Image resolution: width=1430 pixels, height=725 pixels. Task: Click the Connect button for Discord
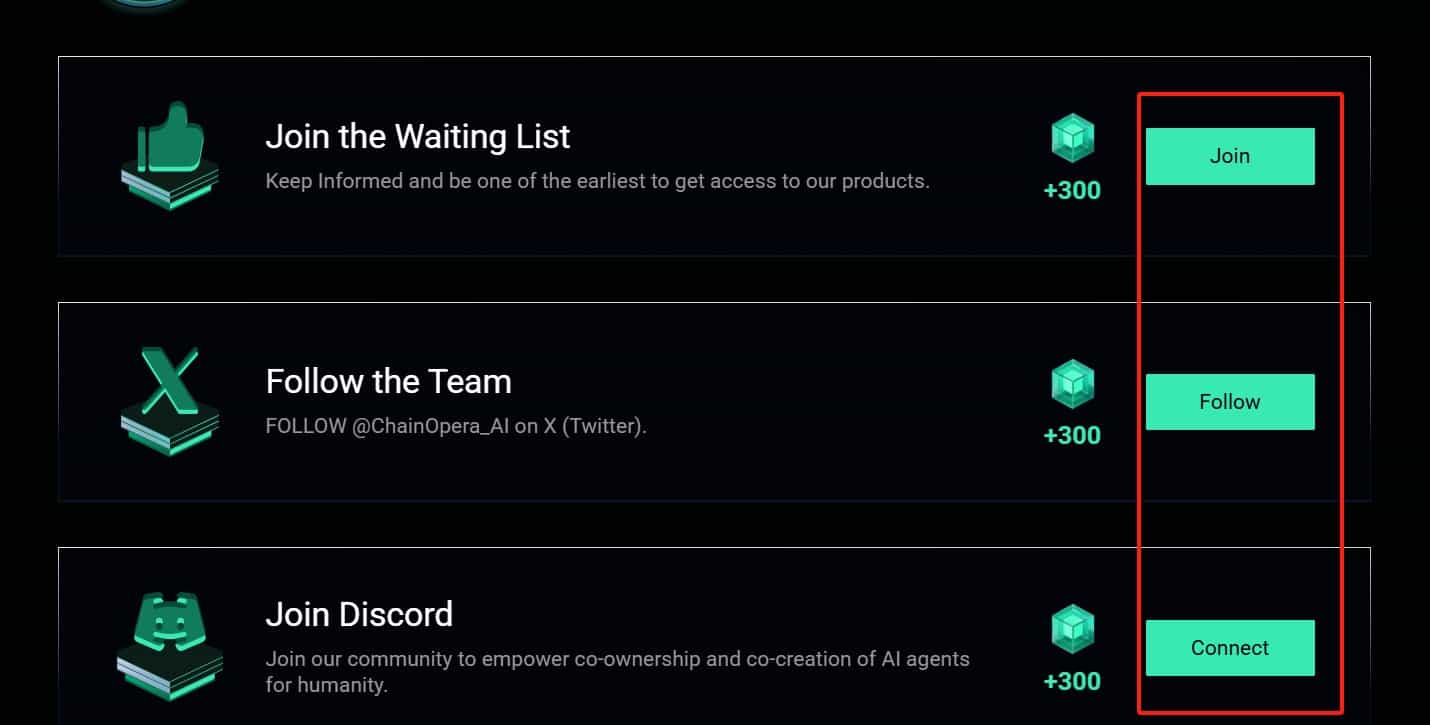click(x=1230, y=648)
